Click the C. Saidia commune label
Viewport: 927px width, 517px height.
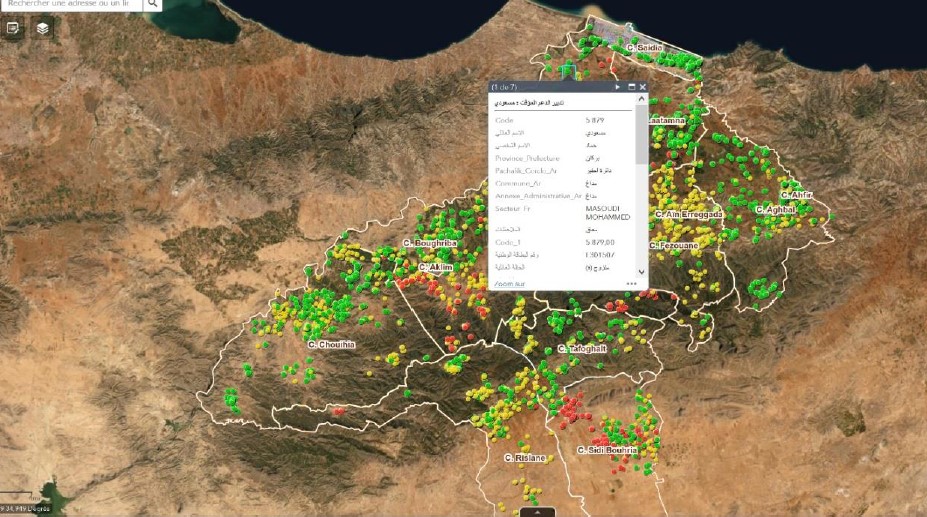pyautogui.click(x=644, y=48)
